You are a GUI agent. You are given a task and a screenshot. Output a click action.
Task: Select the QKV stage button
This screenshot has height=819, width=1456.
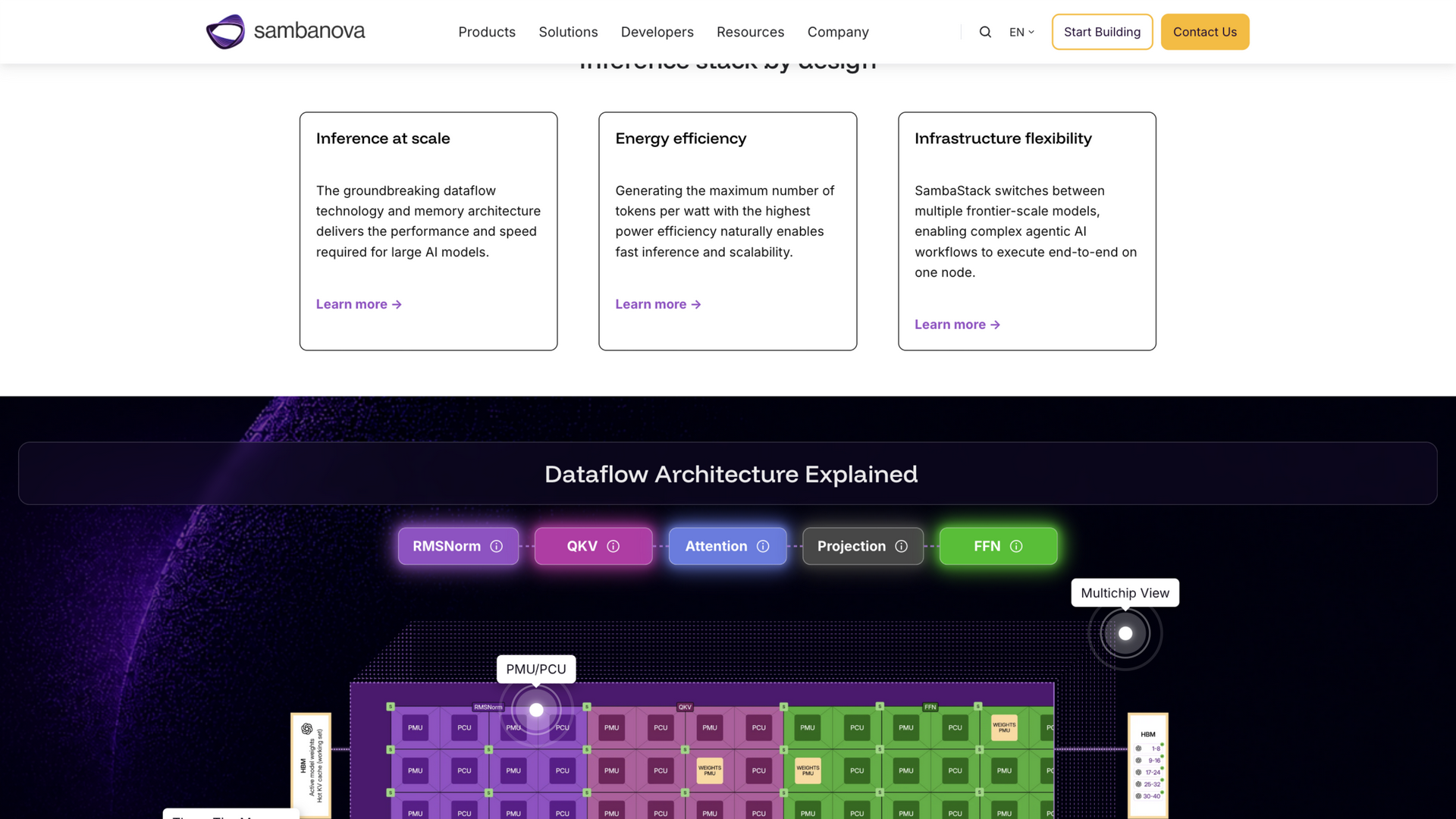click(x=593, y=546)
